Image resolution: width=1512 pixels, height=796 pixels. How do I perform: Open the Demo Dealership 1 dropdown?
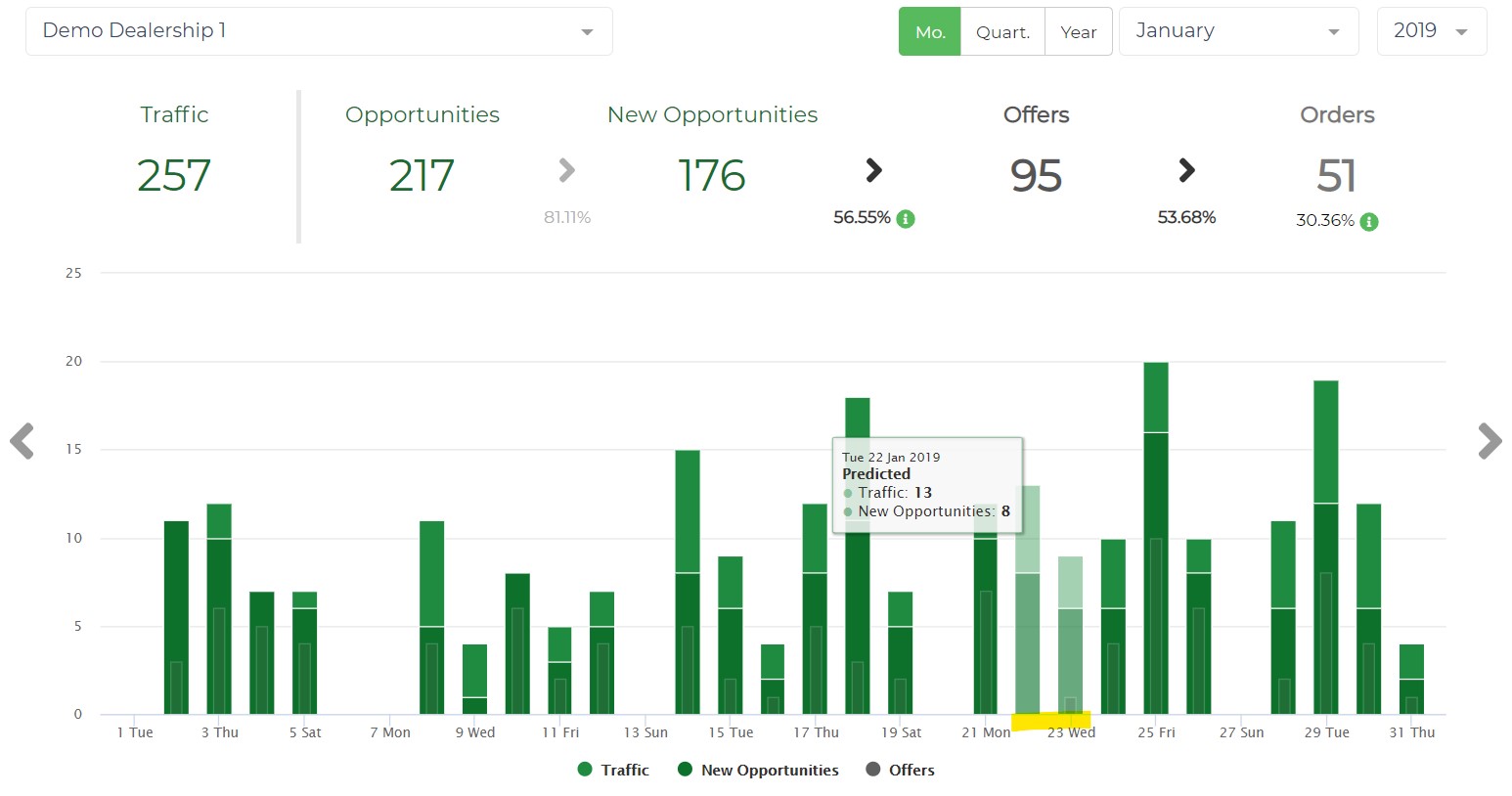pos(319,31)
